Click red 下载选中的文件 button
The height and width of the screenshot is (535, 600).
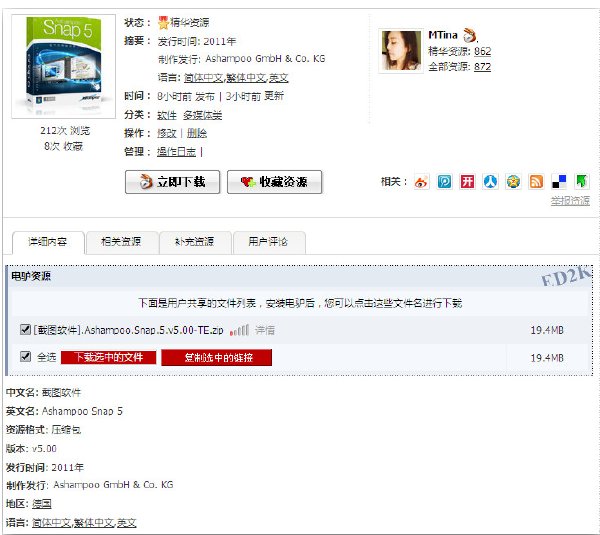pos(109,357)
